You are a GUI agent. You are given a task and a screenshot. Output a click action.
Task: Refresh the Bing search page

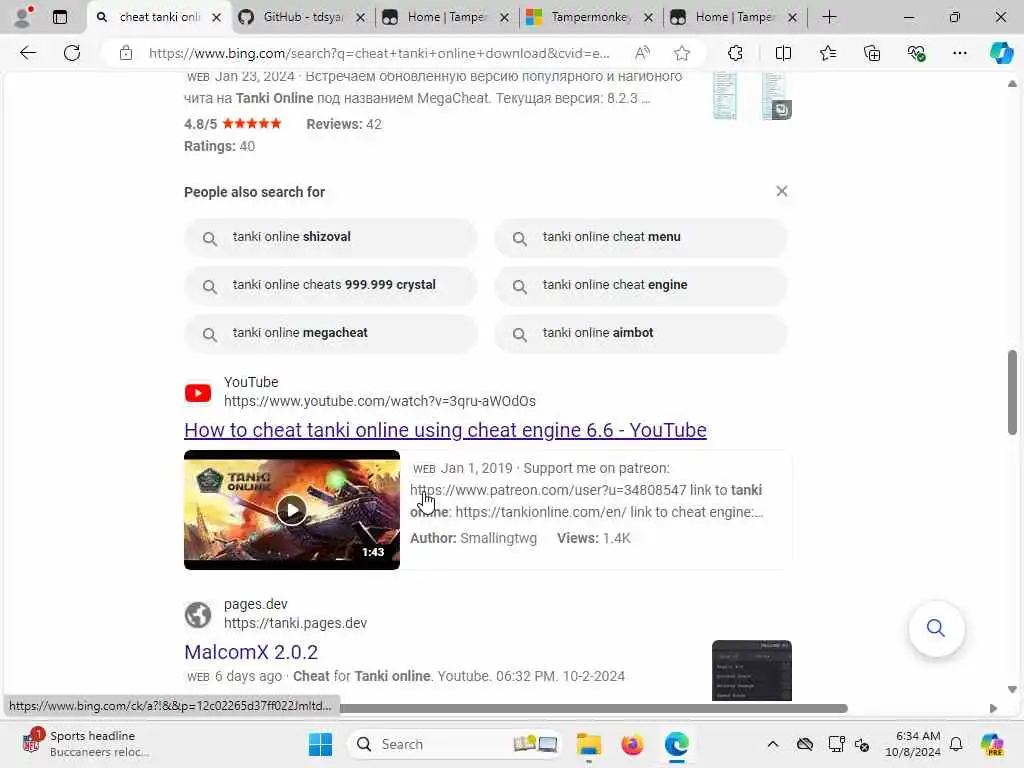72,53
